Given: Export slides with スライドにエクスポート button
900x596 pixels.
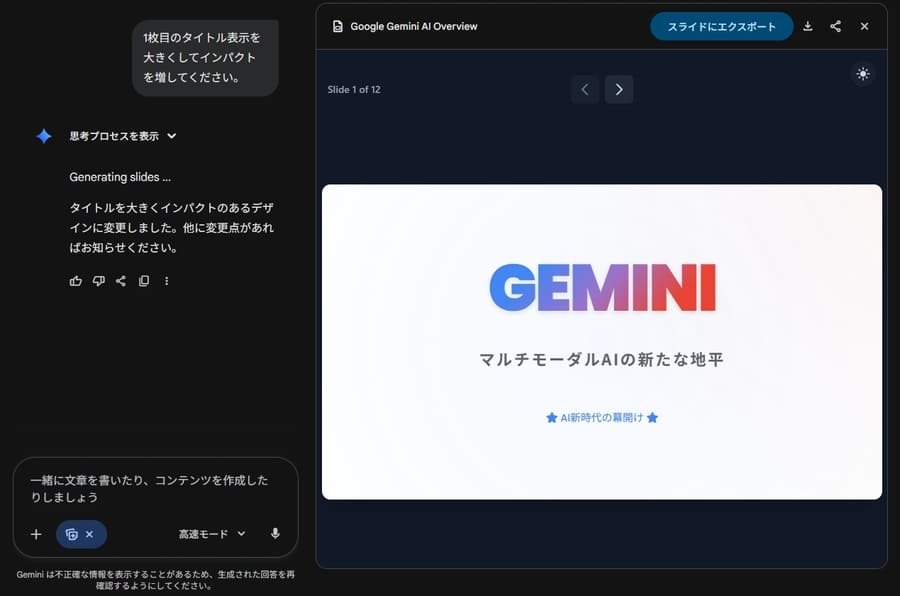Looking at the screenshot, I should (x=721, y=26).
